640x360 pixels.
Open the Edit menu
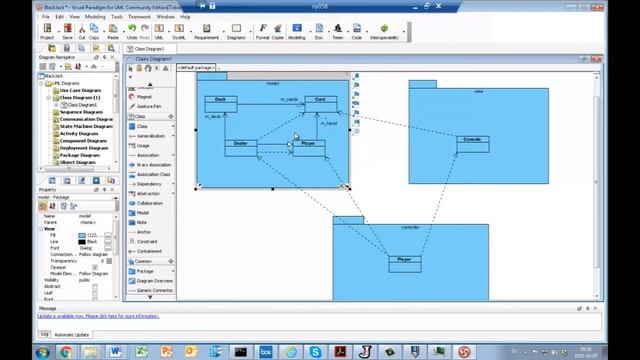60,17
